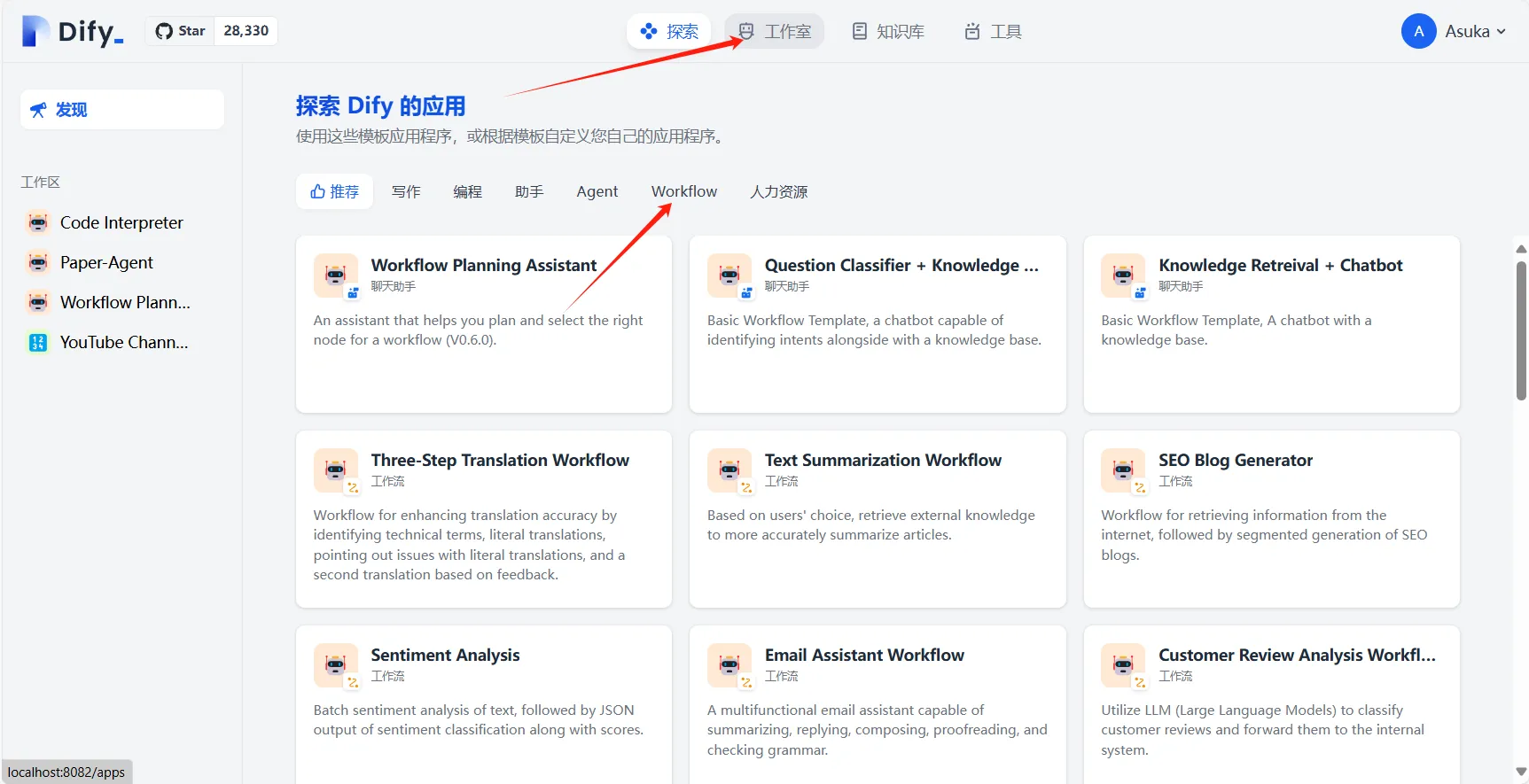
Task: Click the Question Classifier + Knowledge card title
Action: click(901, 265)
